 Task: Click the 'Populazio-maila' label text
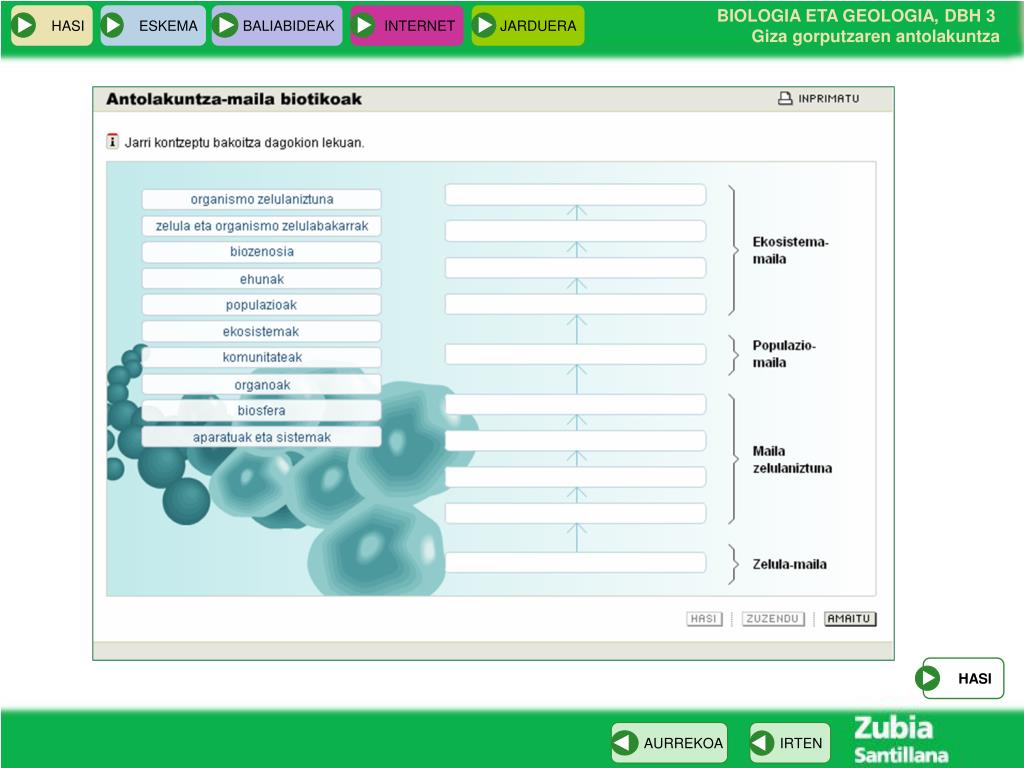(x=784, y=354)
